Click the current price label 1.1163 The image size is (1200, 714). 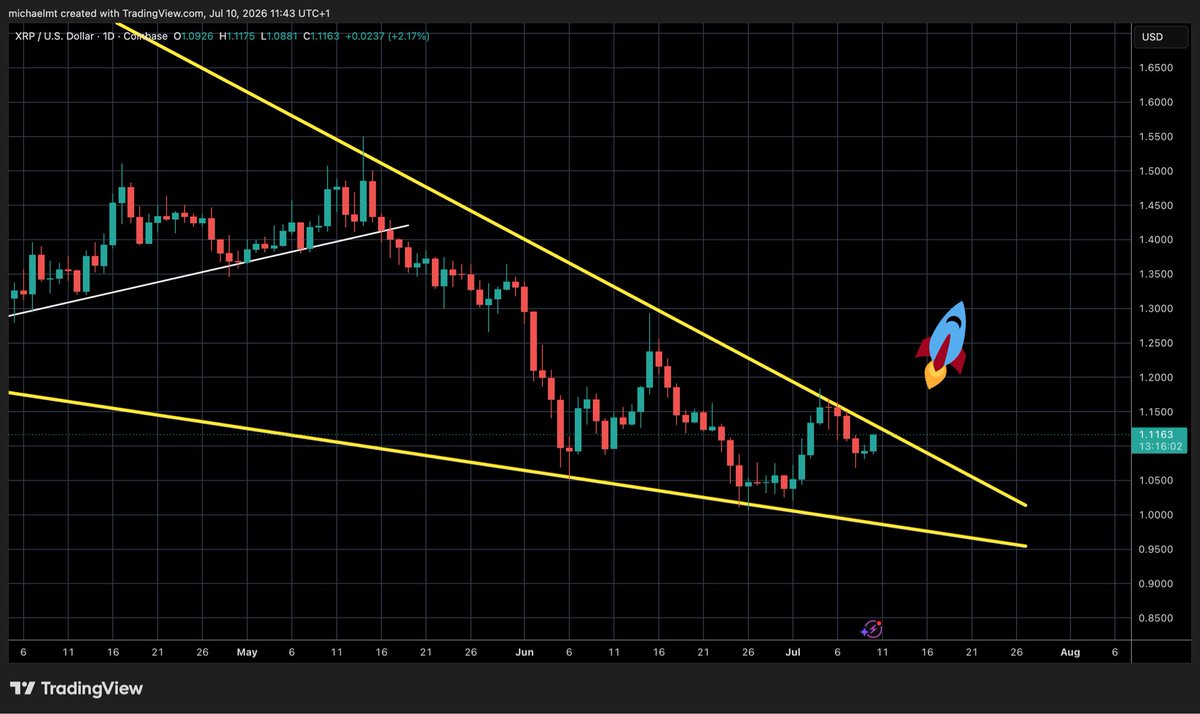pos(1157,435)
